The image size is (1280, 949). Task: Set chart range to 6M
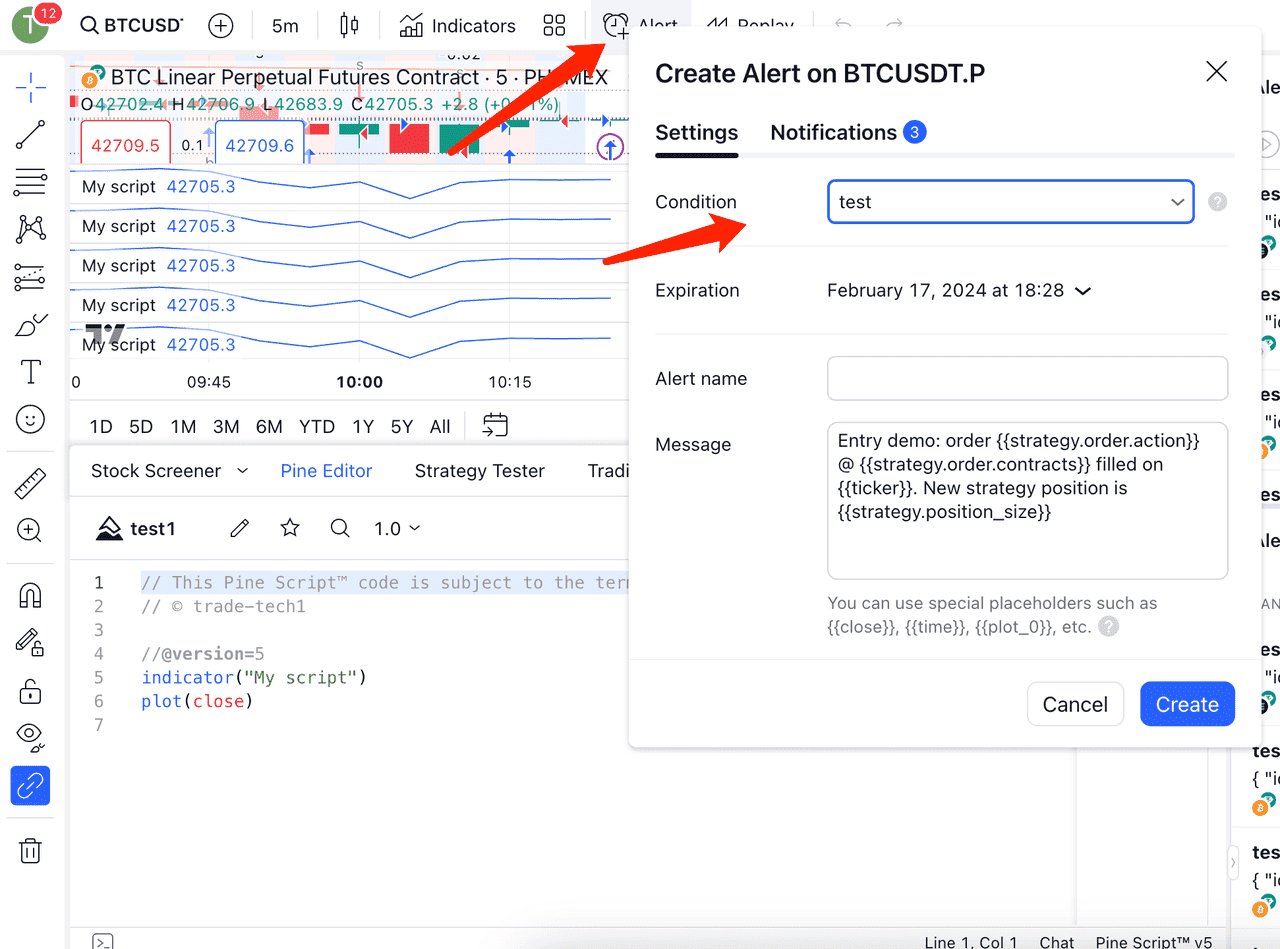269,427
